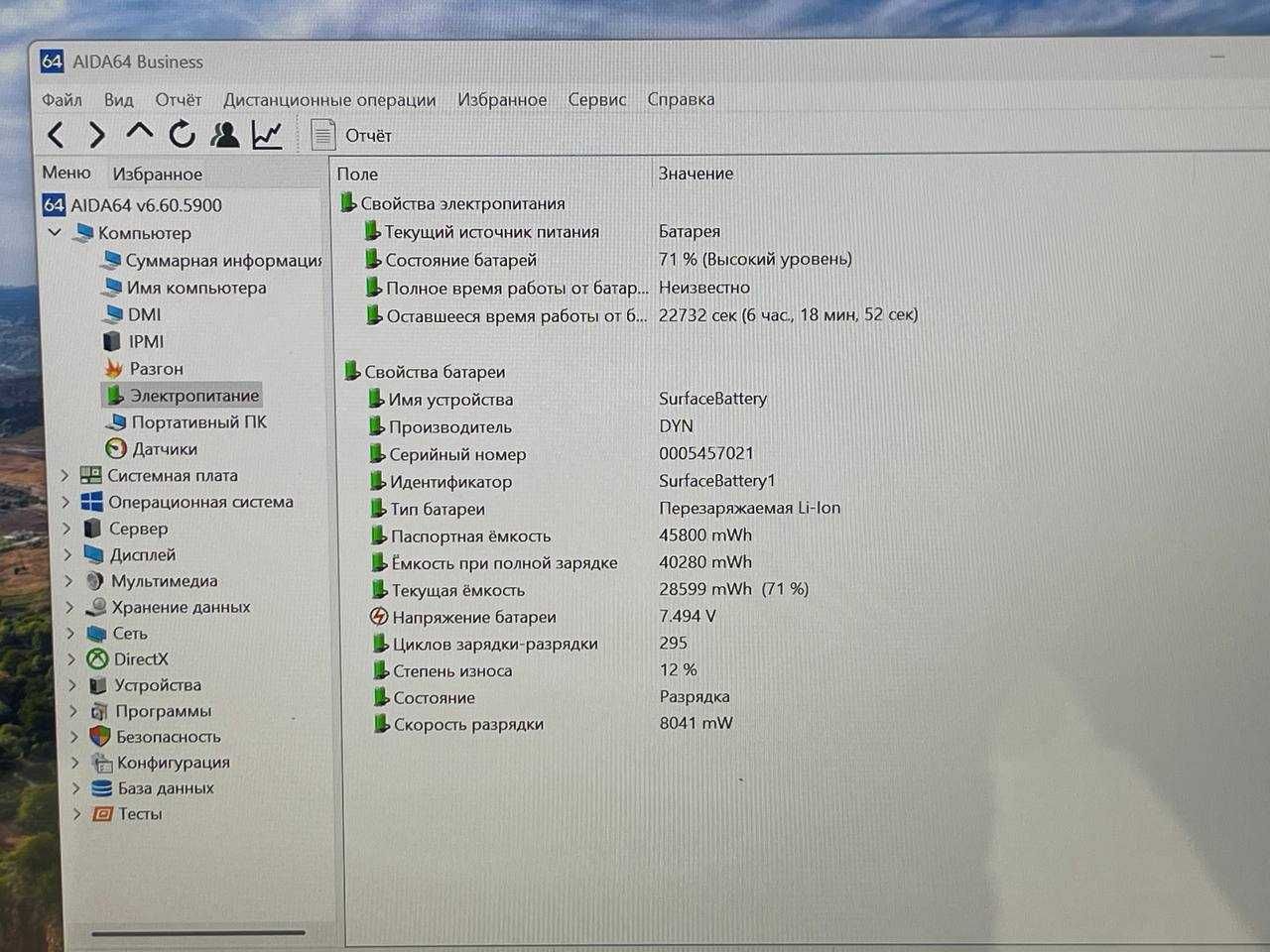Viewport: 1270px width, 952px height.
Task: Open the Избранное menu in the menu bar
Action: pyautogui.click(x=502, y=99)
